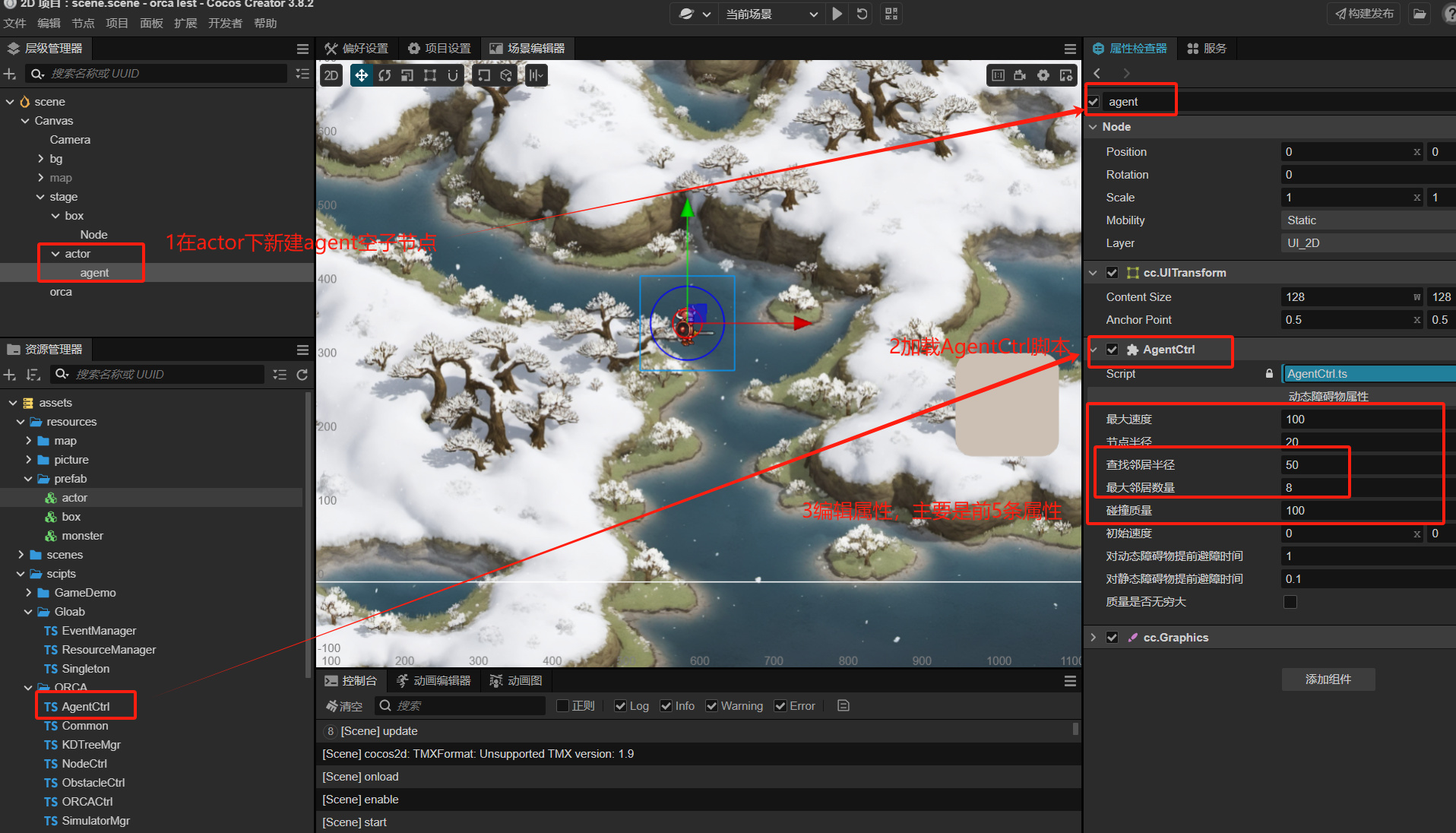Open the Mobility dropdown showing Static
1456x833 pixels.
click(1368, 220)
